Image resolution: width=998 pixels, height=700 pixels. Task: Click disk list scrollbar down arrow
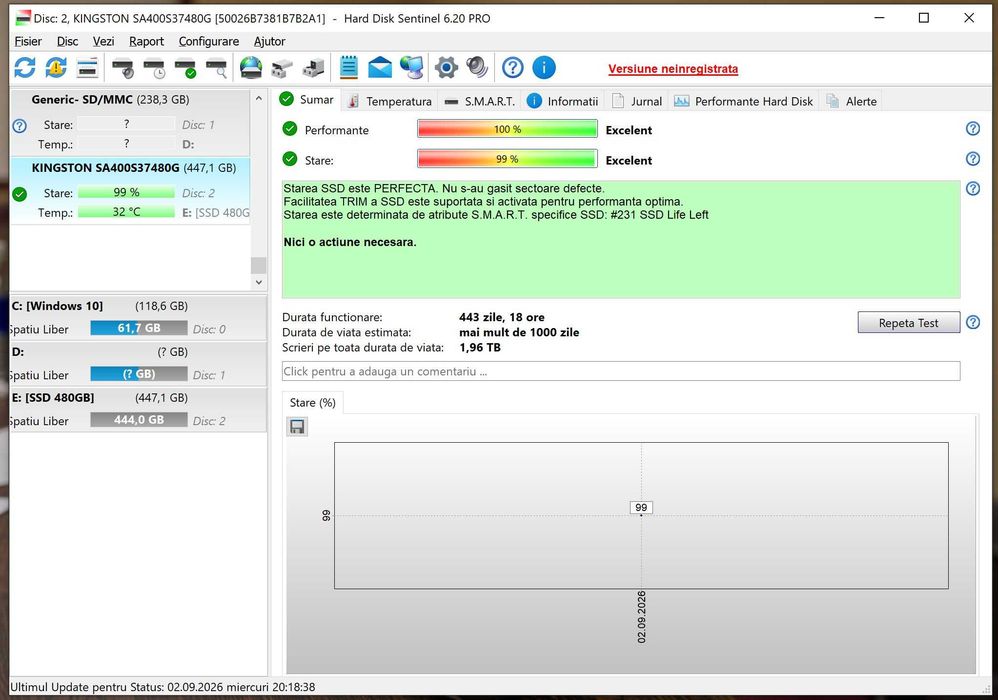[258, 282]
